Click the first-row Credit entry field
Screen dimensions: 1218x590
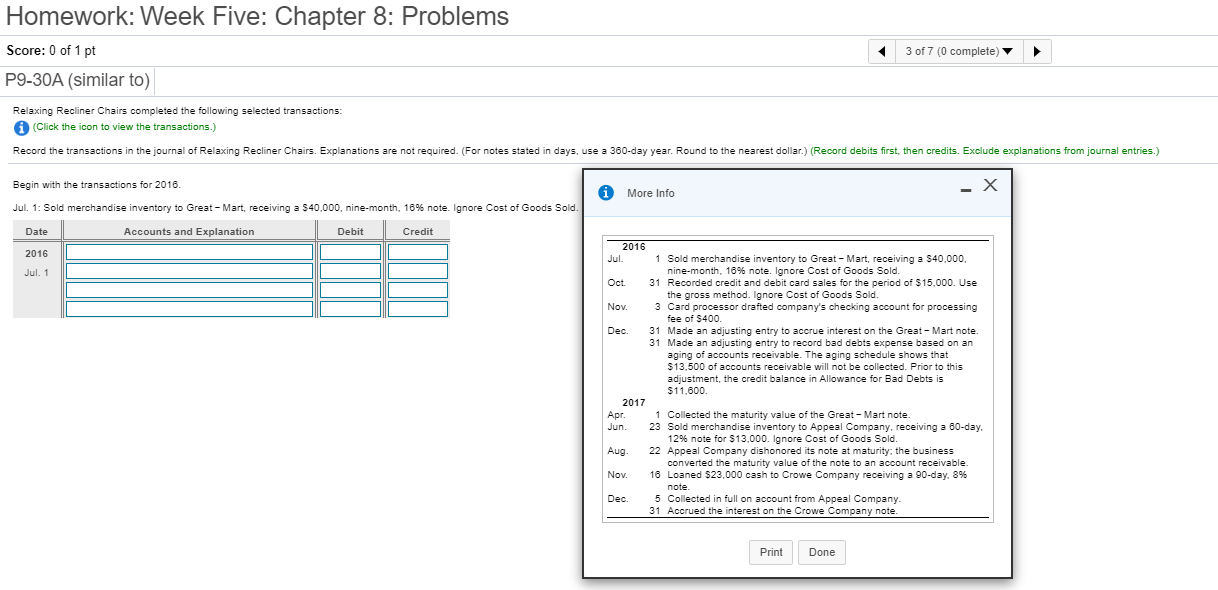(417, 253)
